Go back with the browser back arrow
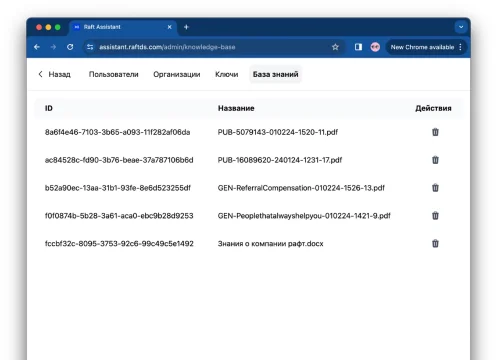Image resolution: width=497 pixels, height=360 pixels. point(37,47)
